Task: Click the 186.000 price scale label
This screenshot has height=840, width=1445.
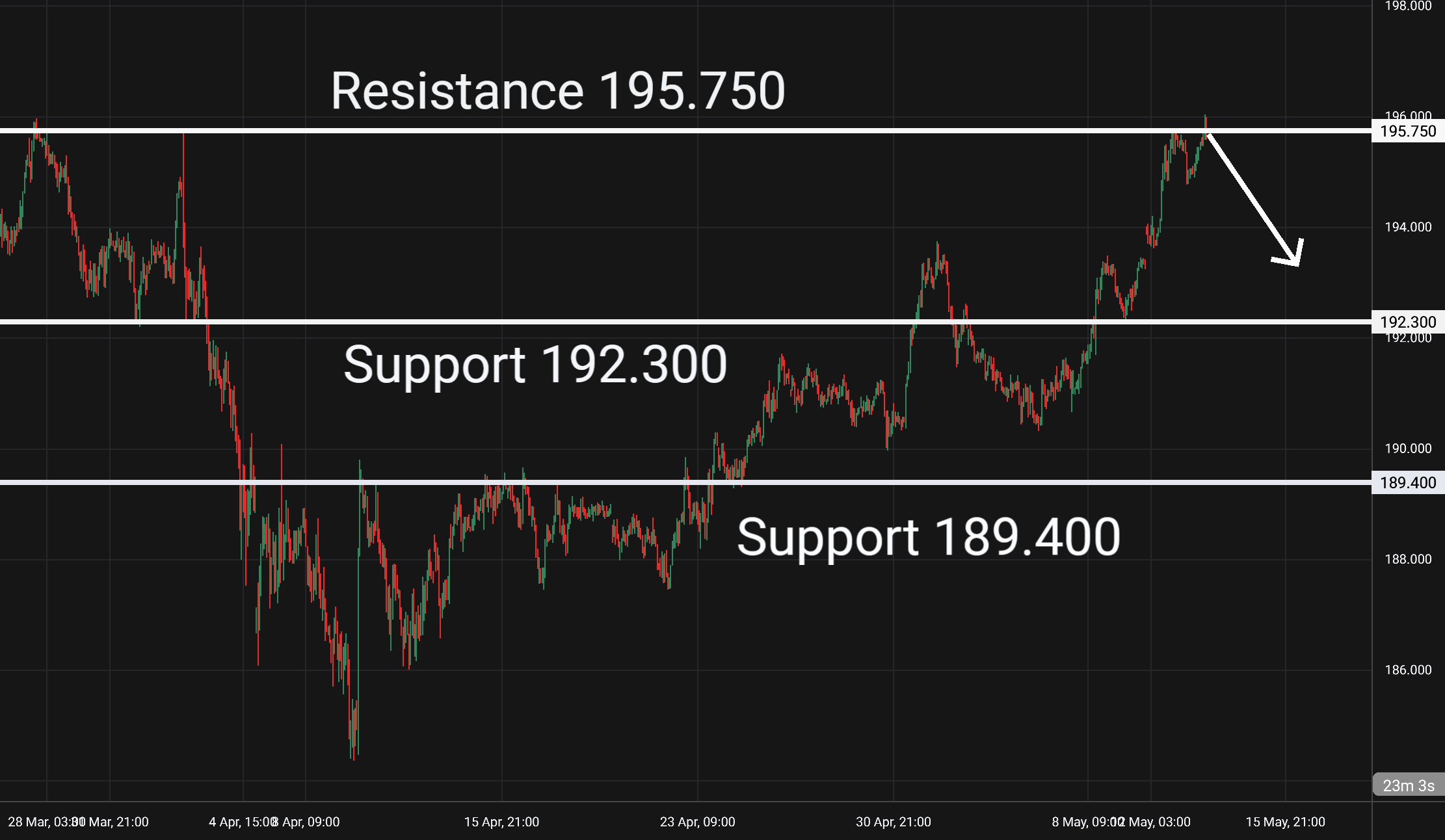Action: pos(1408,670)
